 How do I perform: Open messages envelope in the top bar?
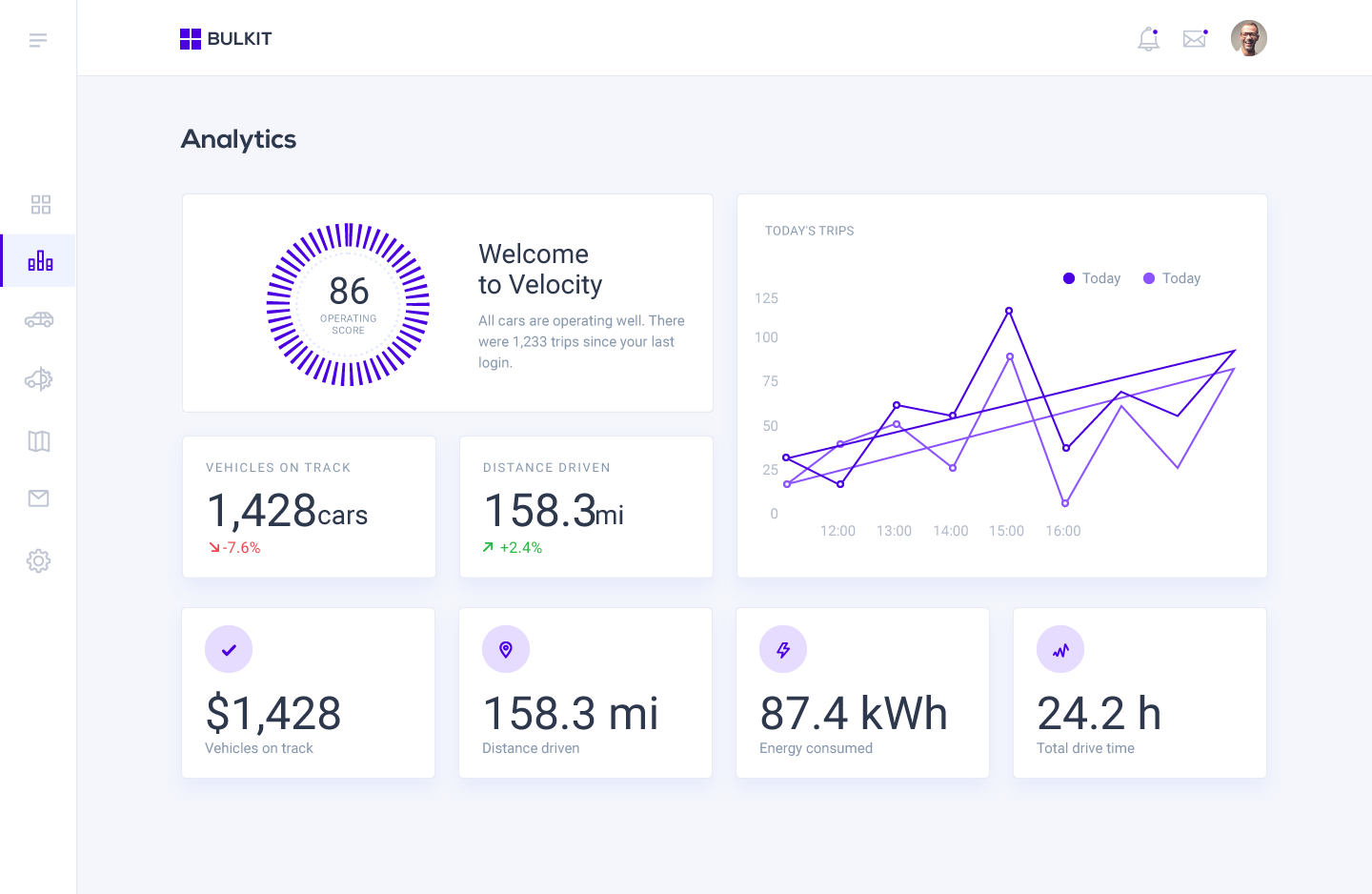(x=1195, y=39)
